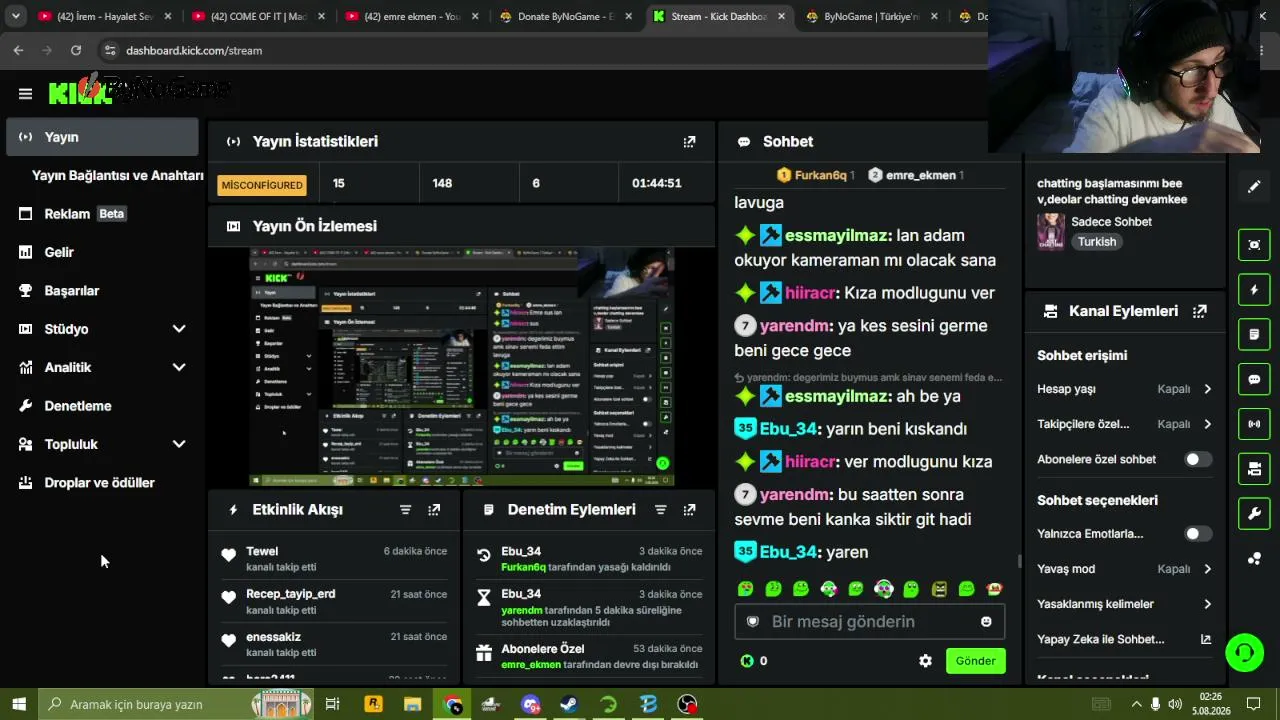Select Yayın in the left sidebar
Image resolution: width=1280 pixels, height=720 pixels.
point(103,137)
